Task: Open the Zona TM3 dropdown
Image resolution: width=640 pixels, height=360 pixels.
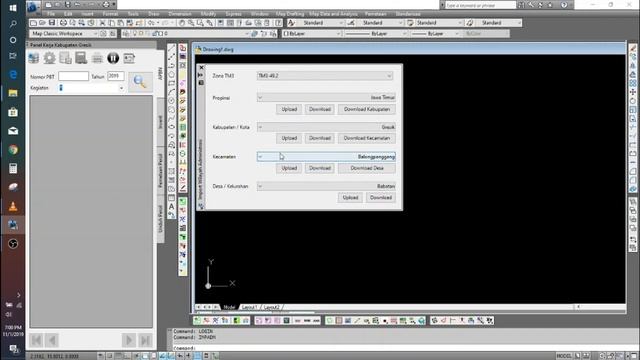Action: click(325, 76)
